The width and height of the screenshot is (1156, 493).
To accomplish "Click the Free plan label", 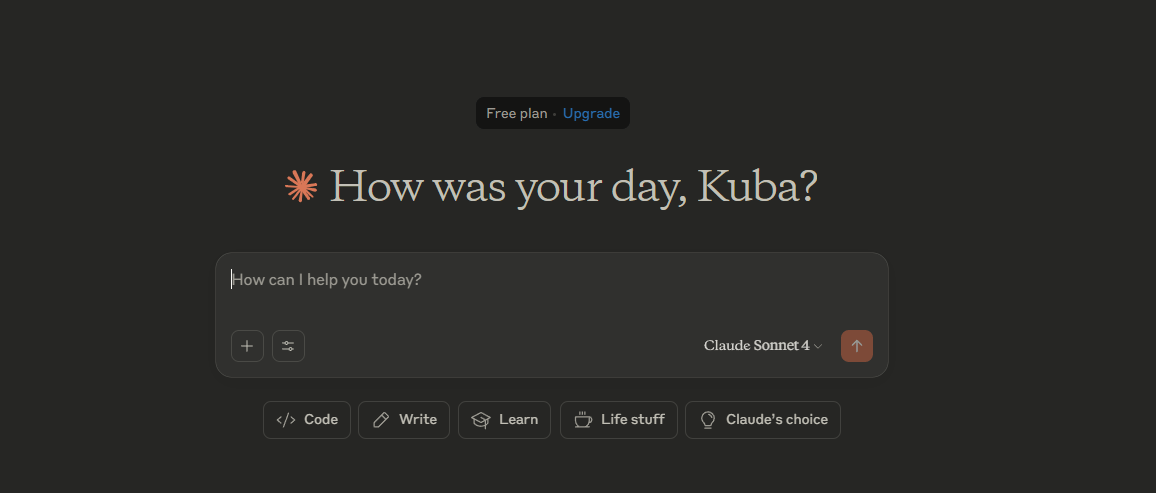I will click(516, 114).
